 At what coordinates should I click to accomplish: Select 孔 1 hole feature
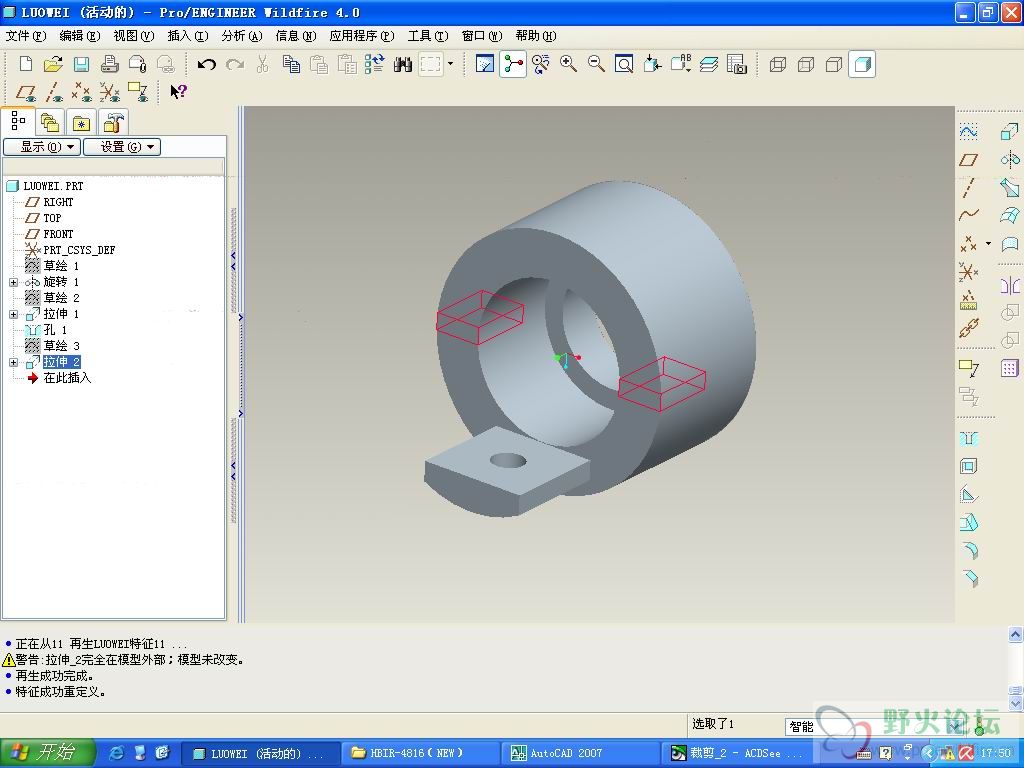pyautogui.click(x=55, y=330)
